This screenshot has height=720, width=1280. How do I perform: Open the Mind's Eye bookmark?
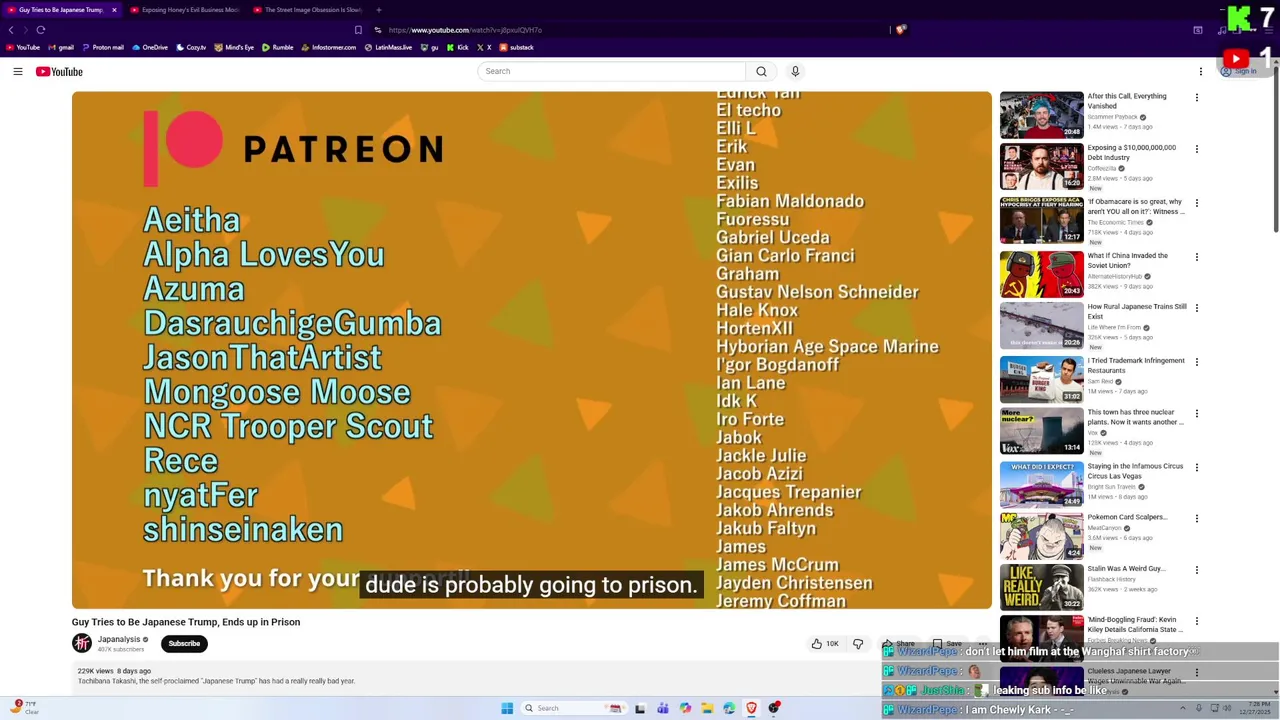coord(234,47)
